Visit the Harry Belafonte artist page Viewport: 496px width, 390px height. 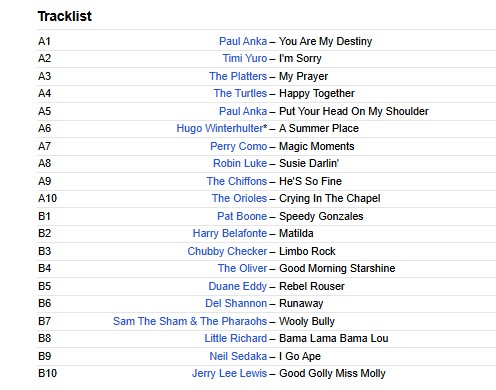coord(230,233)
